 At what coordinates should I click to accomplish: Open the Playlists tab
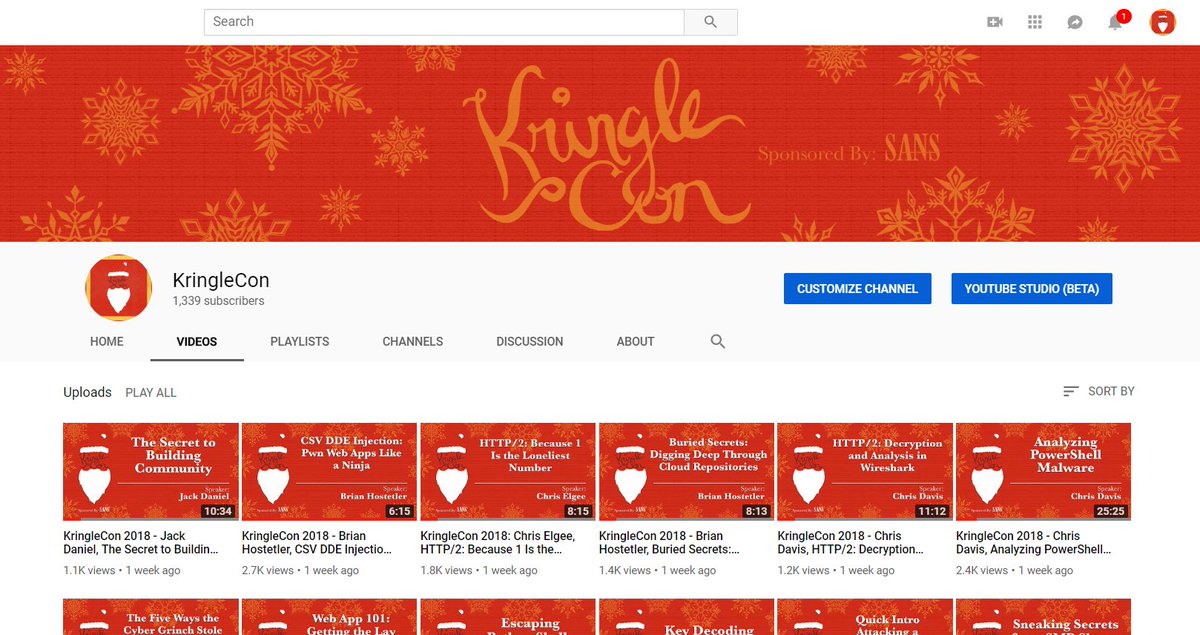coord(300,341)
